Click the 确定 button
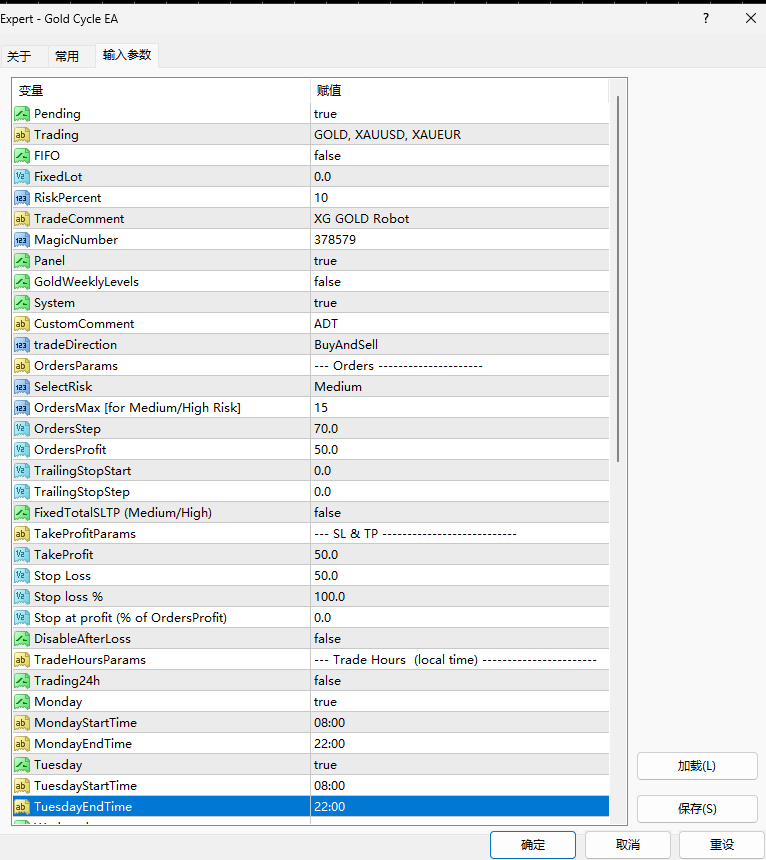Screen dimensions: 766x860 pos(533,845)
